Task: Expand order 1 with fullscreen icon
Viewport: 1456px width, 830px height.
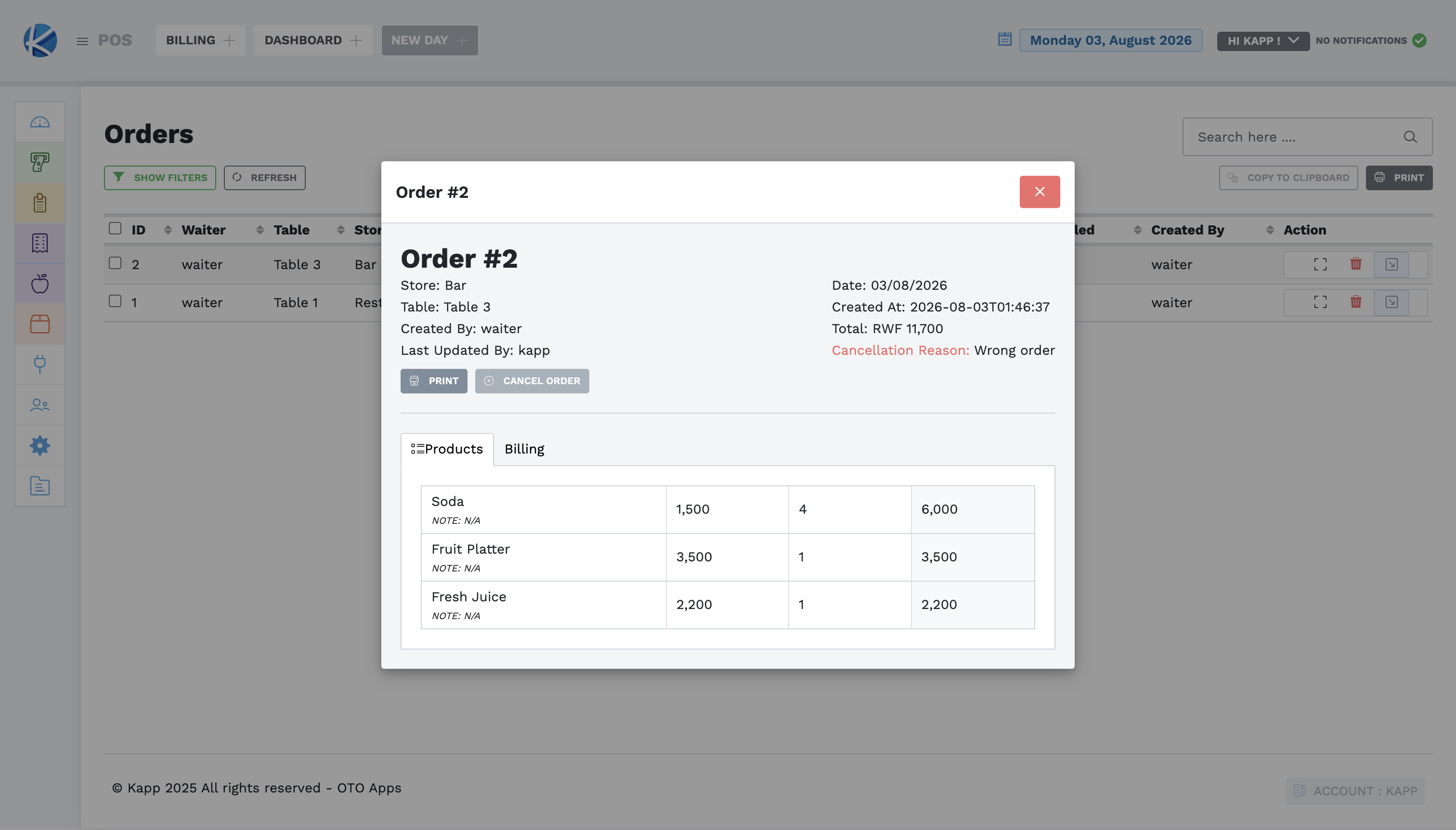Action: click(1320, 302)
